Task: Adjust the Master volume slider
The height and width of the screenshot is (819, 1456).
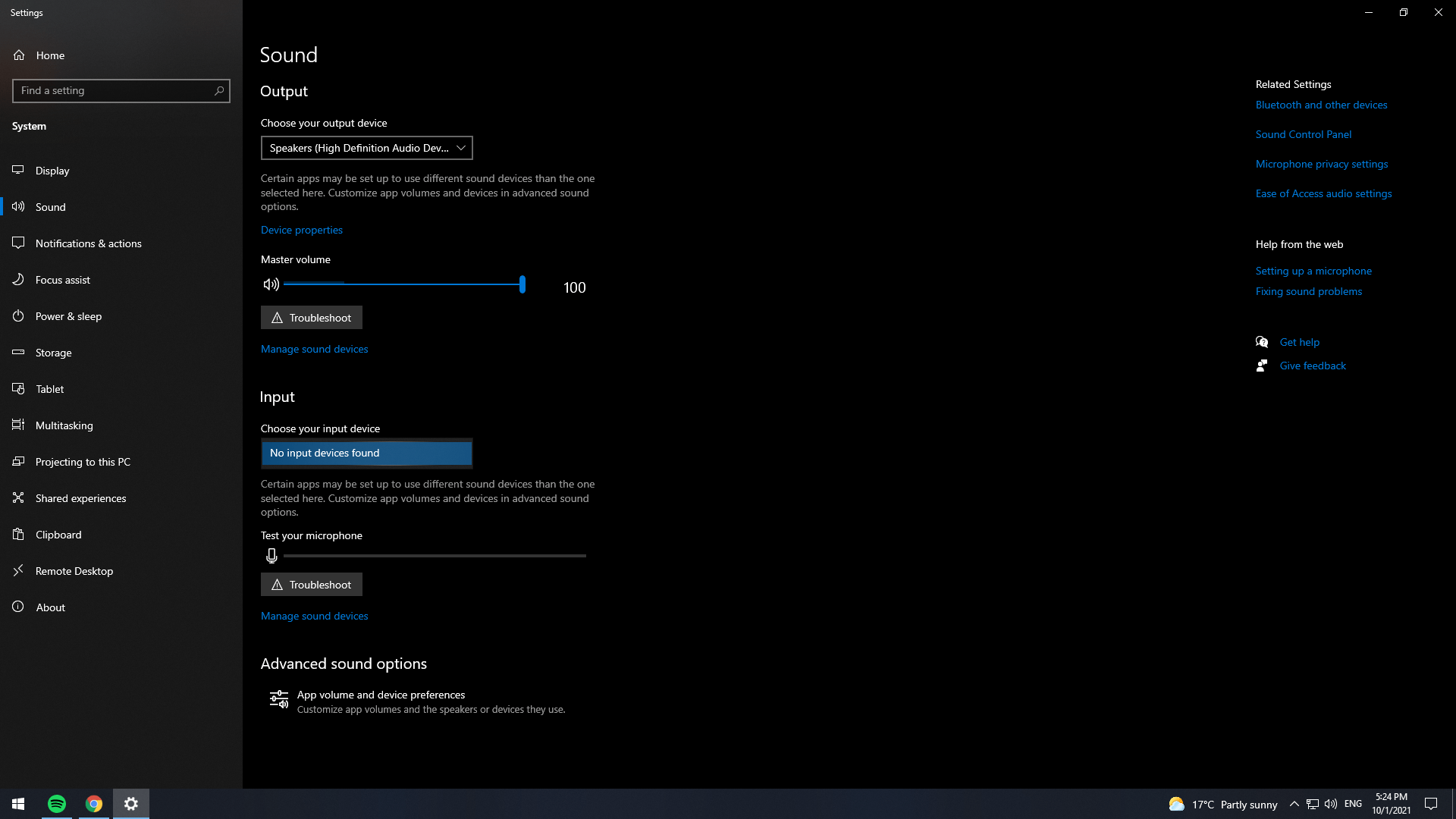Action: (522, 284)
